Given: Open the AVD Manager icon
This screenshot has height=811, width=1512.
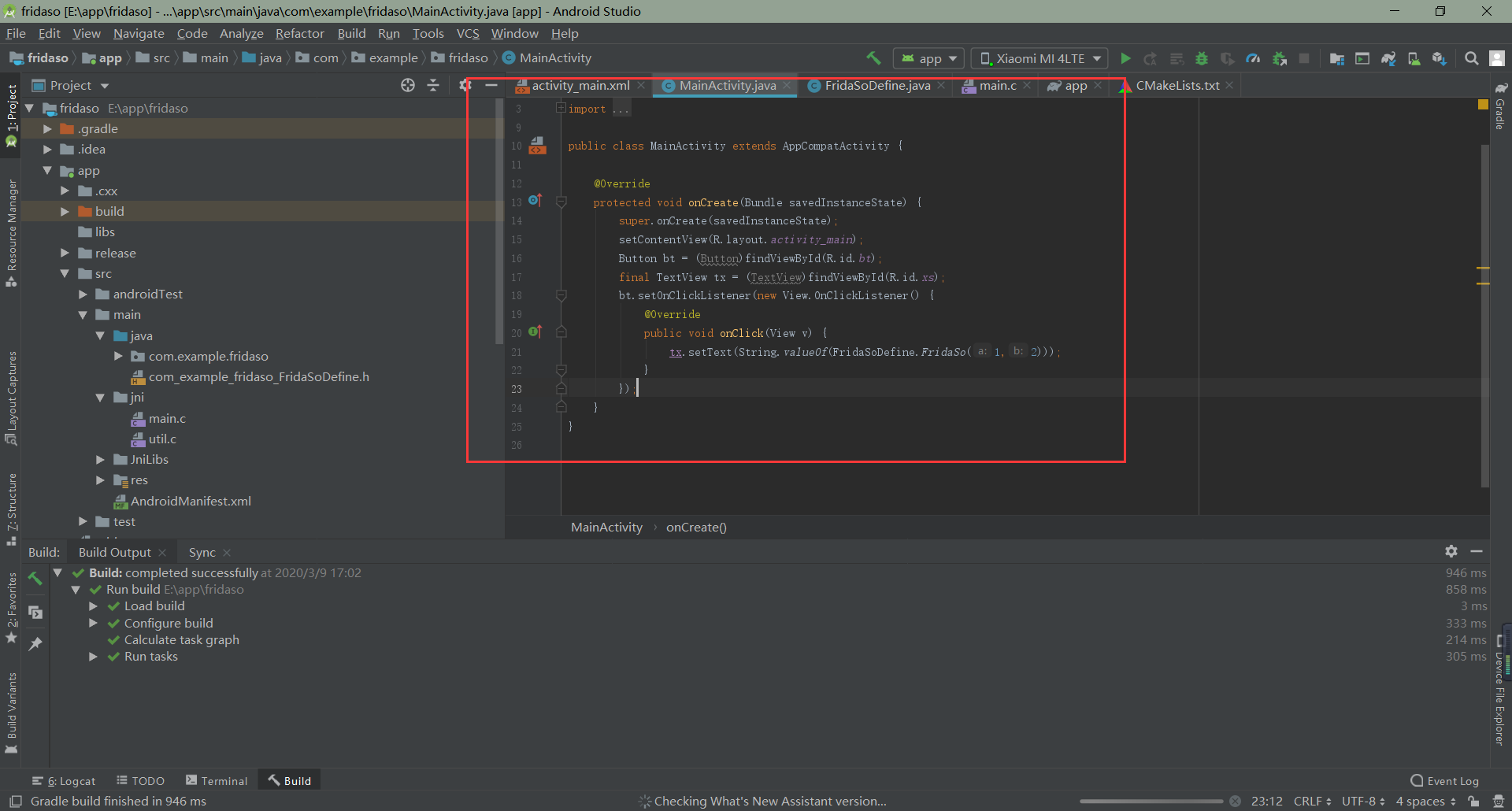Looking at the screenshot, I should (1414, 58).
